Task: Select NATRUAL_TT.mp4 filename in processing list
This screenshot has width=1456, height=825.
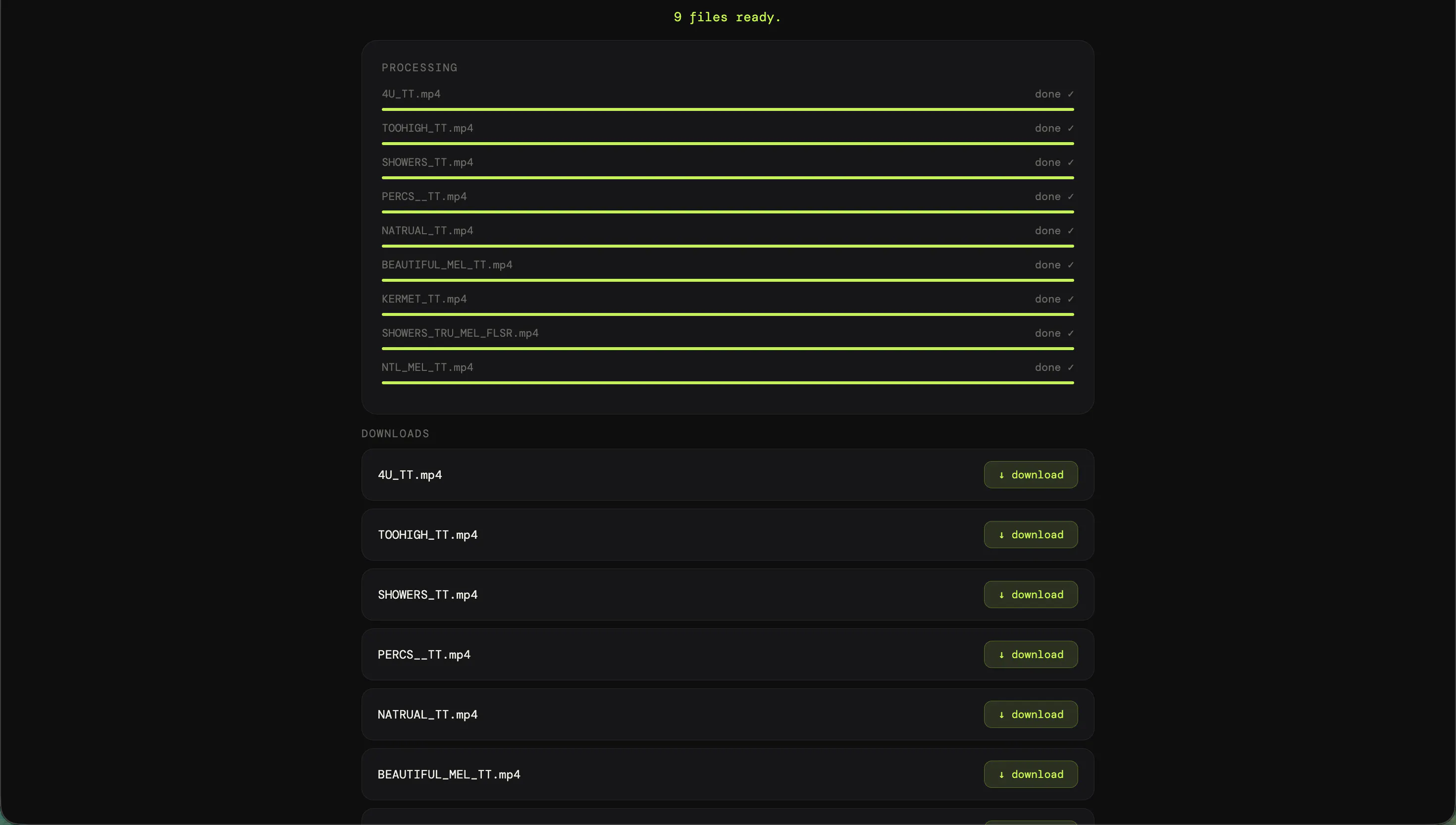Action: point(427,231)
